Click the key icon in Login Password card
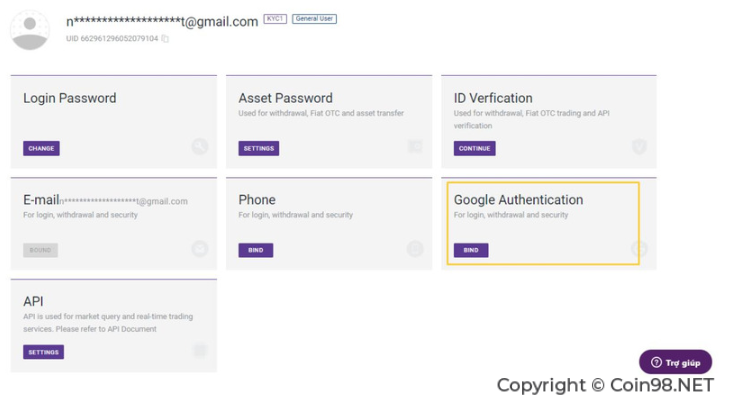The height and width of the screenshot is (401, 731). point(200,146)
